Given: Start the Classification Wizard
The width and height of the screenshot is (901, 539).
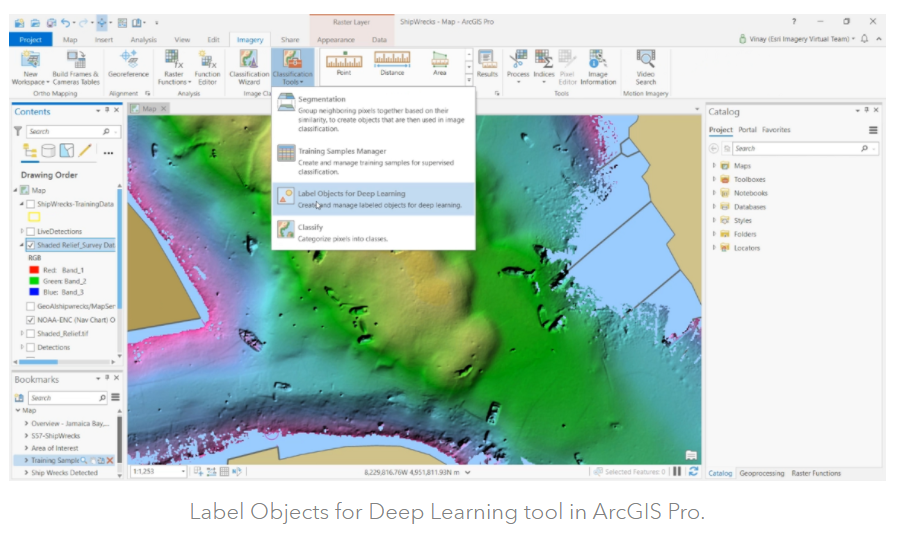Looking at the screenshot, I should (x=249, y=68).
